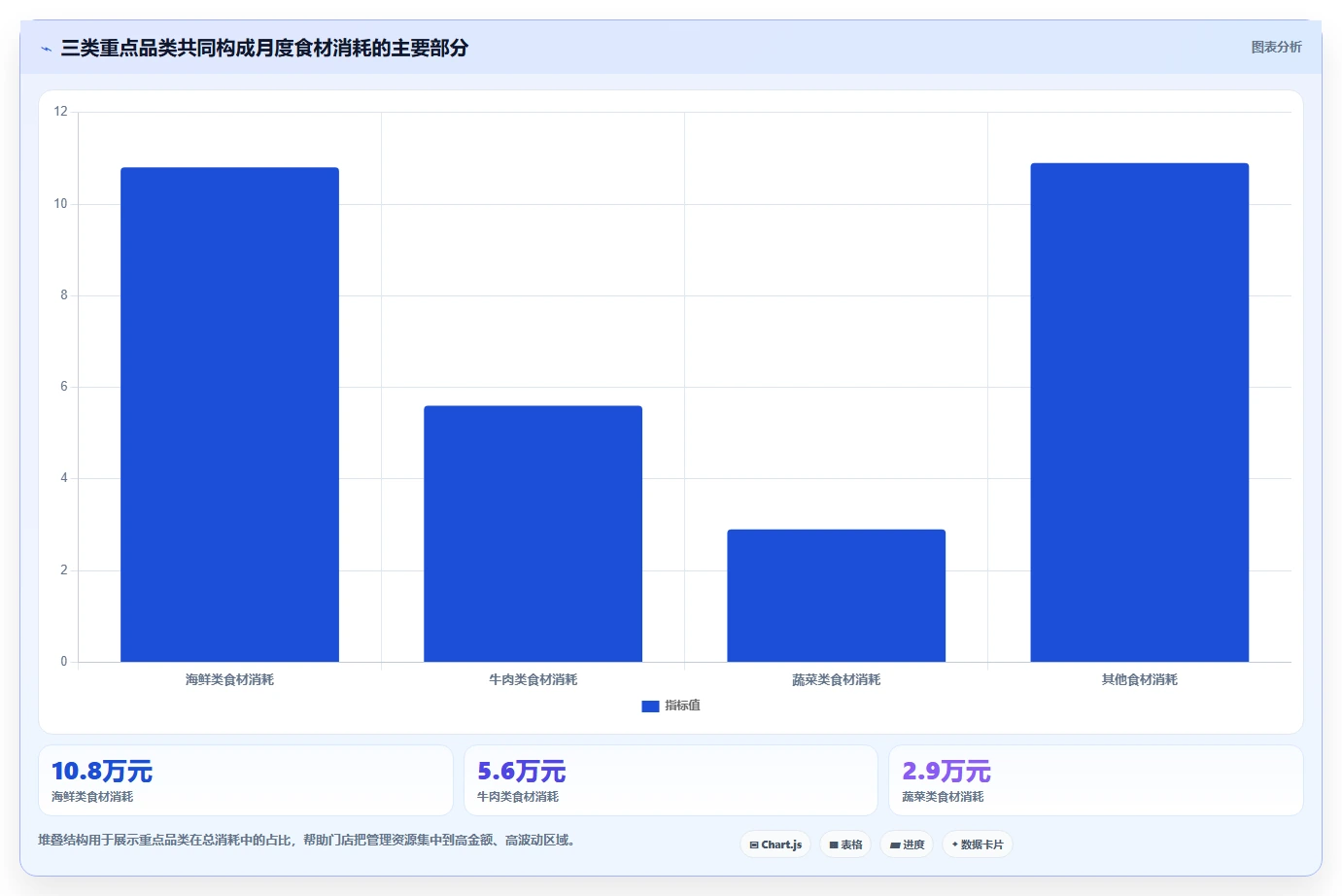
Task: Click the 堆叠结构 description text
Action: 308,840
